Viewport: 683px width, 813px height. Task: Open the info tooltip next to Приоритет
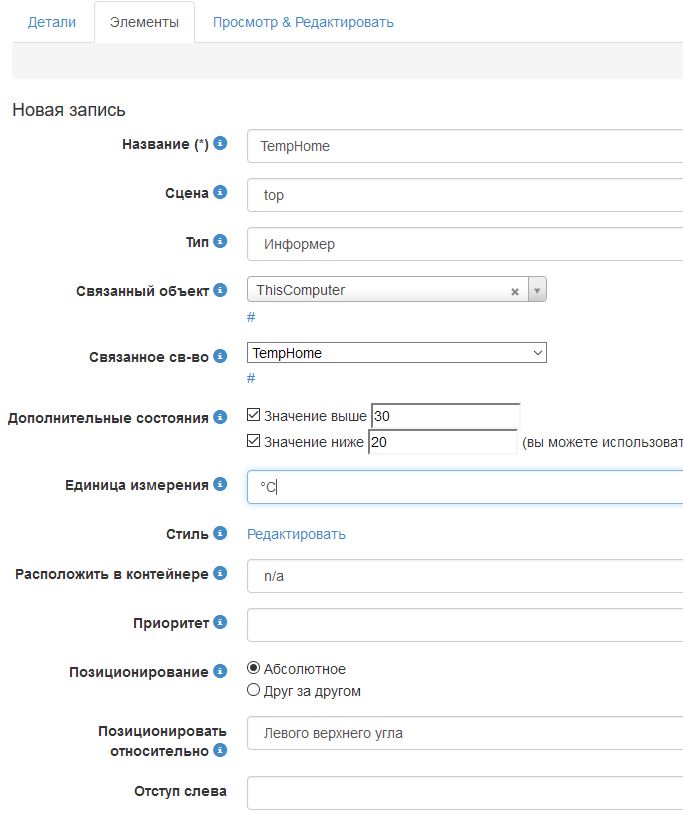219,623
